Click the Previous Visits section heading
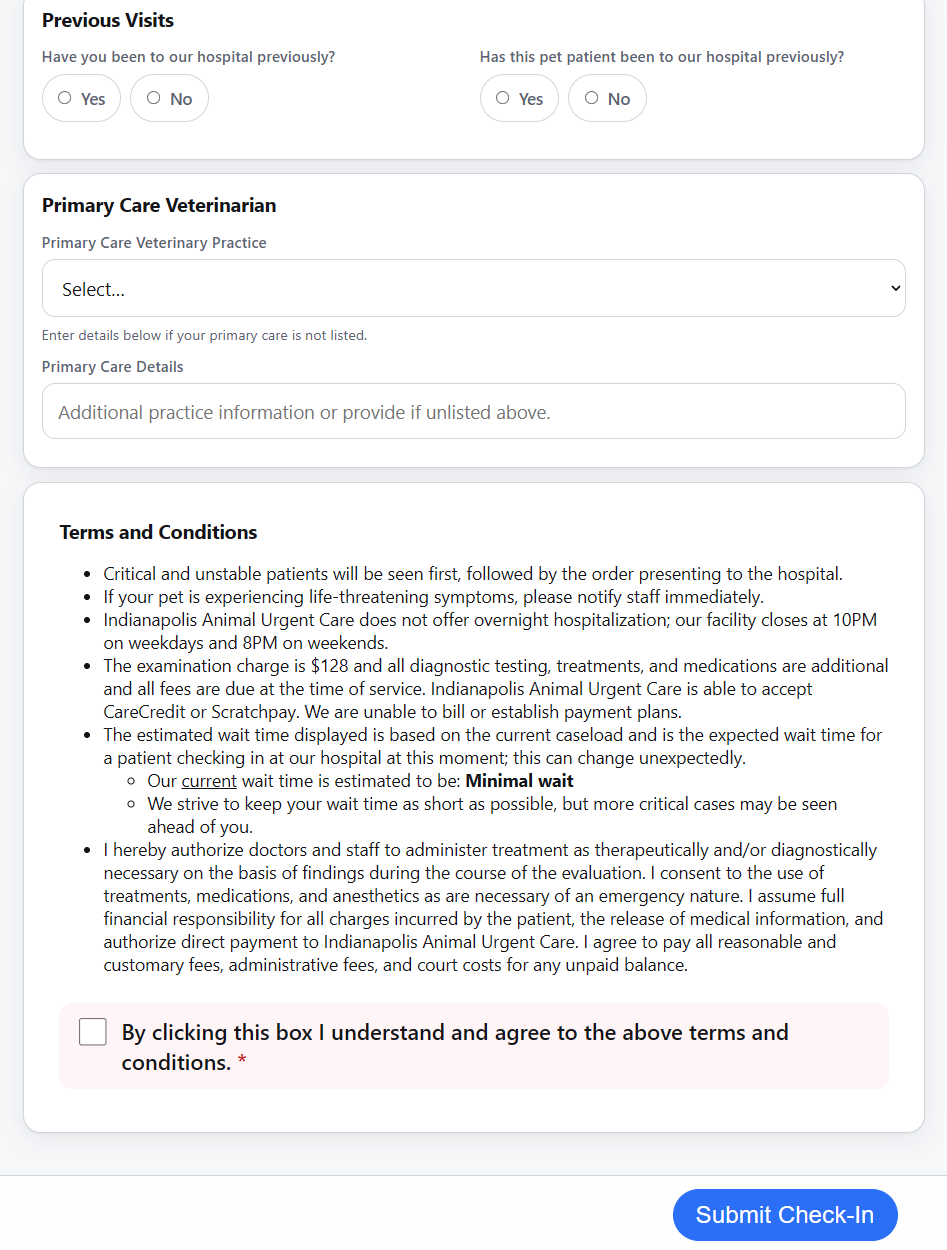This screenshot has width=947, height=1250. [x=108, y=20]
